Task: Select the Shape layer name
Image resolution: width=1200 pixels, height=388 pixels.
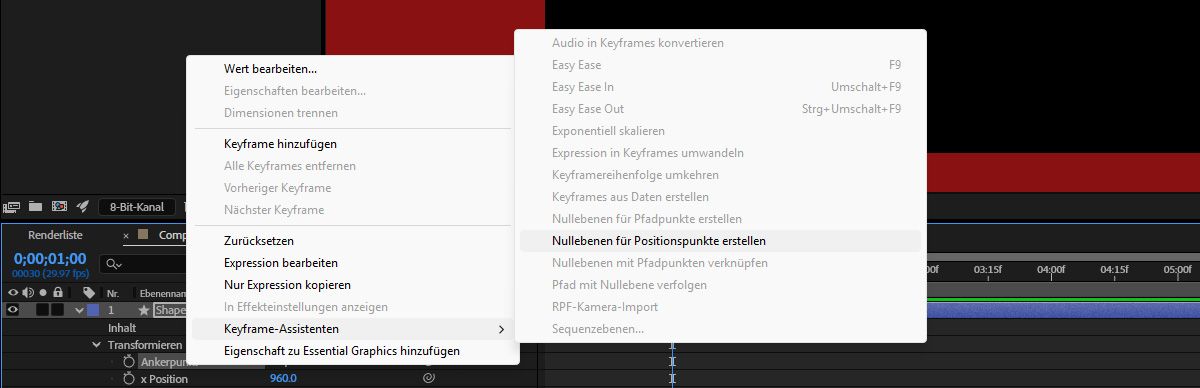Action: coord(170,310)
